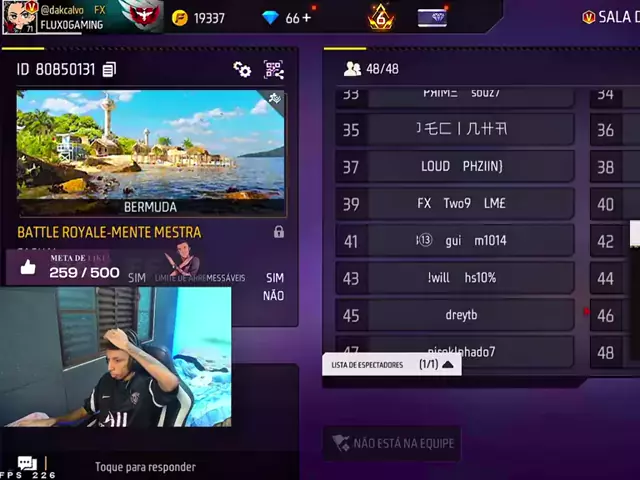Tap the Toque para responder field
Viewport: 640px width, 480px height.
(145, 467)
